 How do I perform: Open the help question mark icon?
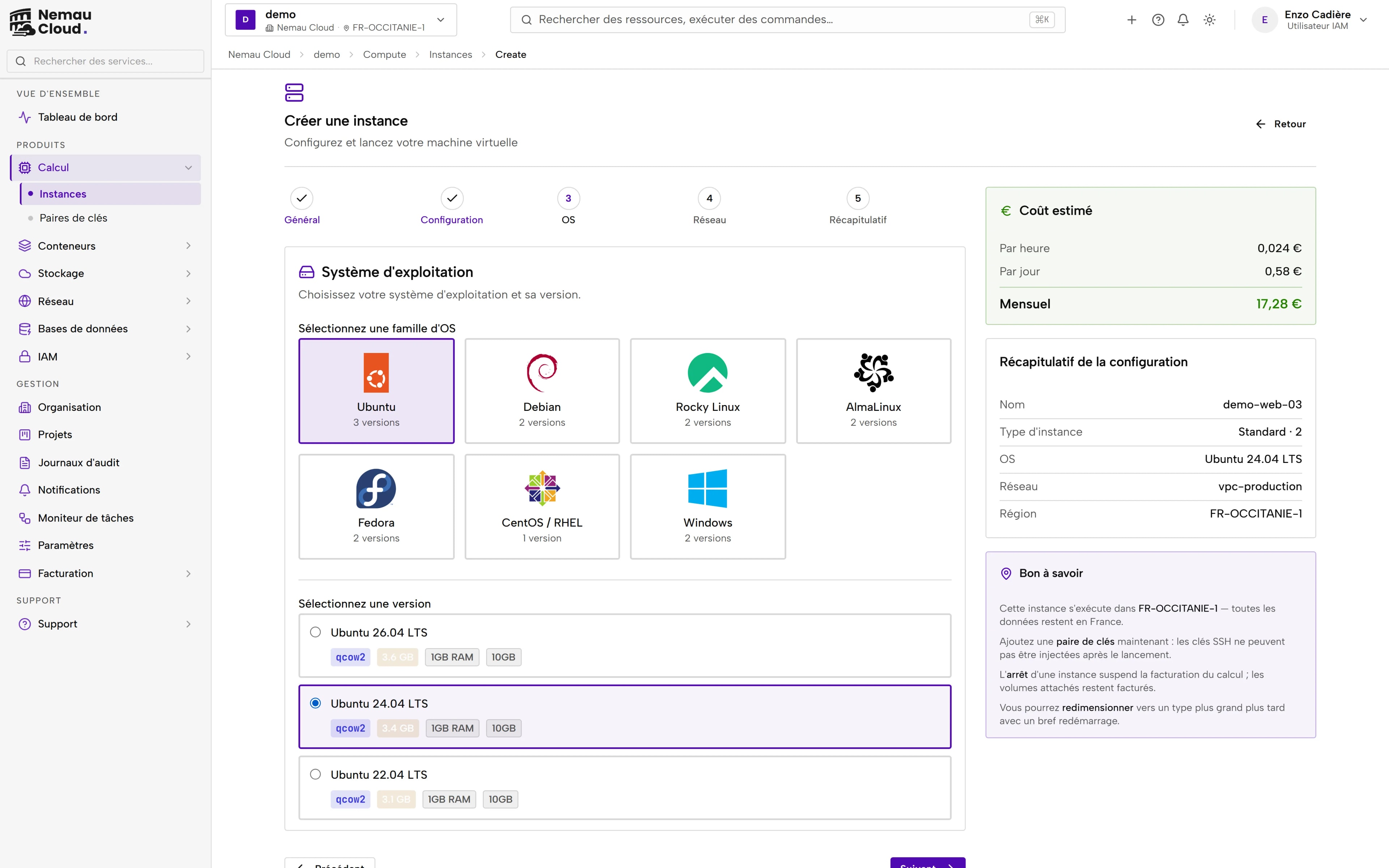(1158, 20)
